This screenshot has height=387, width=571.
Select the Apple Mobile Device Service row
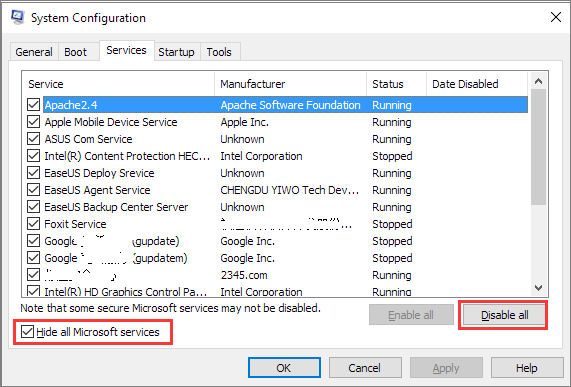pos(277,122)
